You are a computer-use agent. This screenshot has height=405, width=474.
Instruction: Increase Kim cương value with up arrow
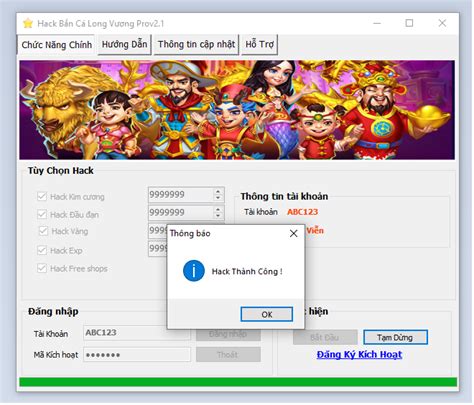click(218, 192)
